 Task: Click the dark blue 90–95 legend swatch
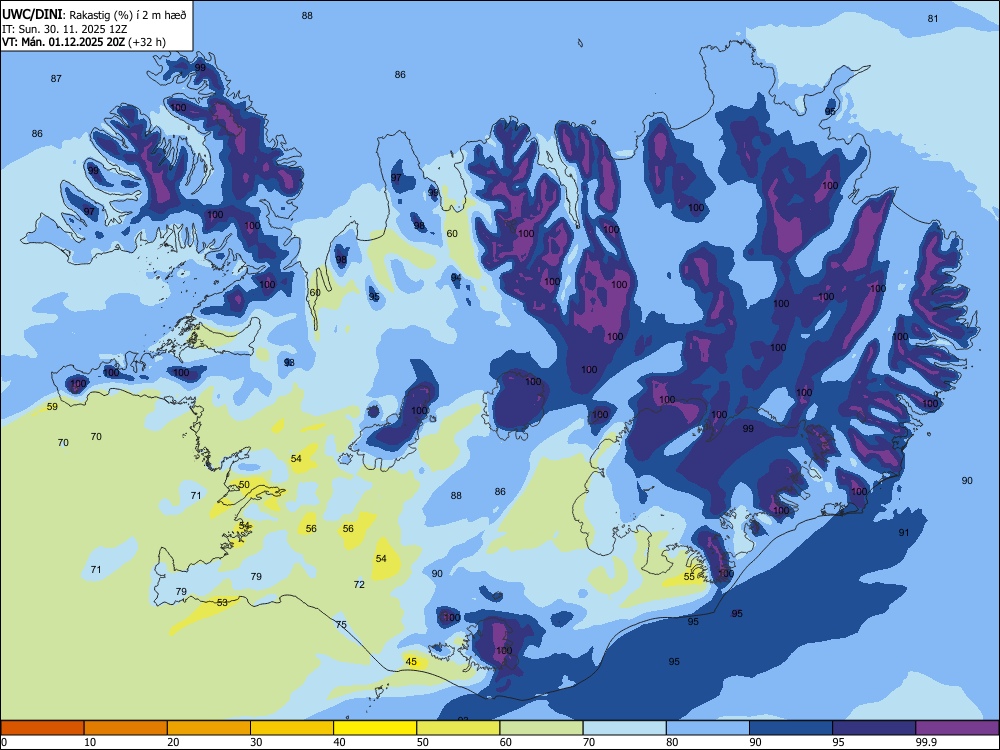click(791, 728)
